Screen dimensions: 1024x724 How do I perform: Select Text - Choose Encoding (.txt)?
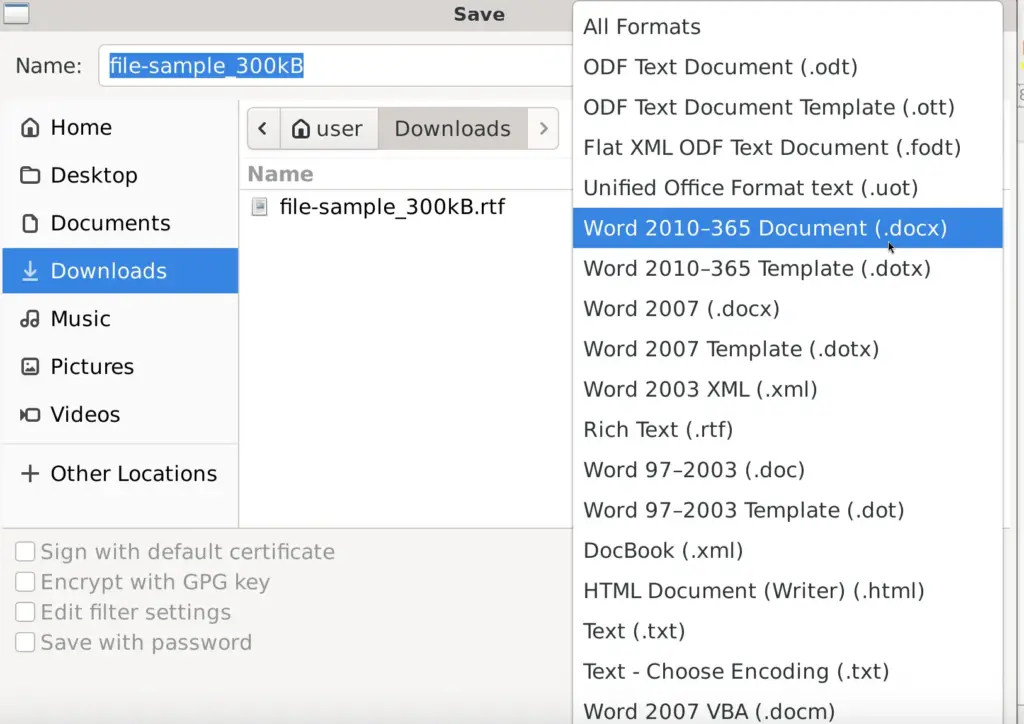(788, 671)
